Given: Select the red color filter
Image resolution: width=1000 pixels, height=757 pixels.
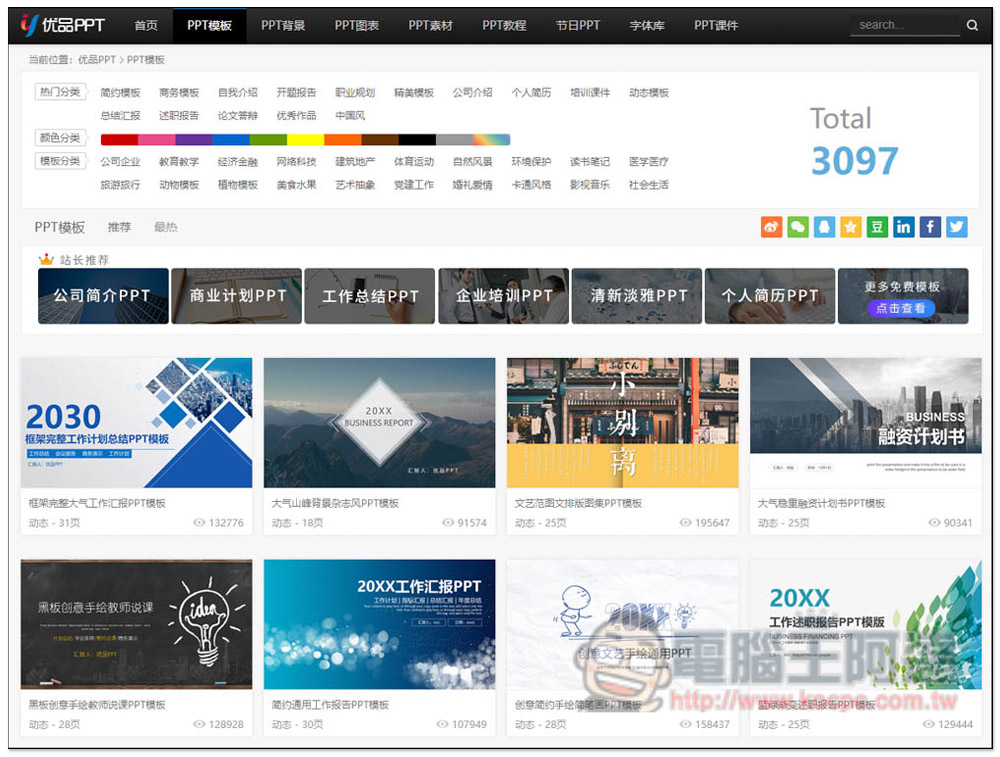Looking at the screenshot, I should coord(119,140).
